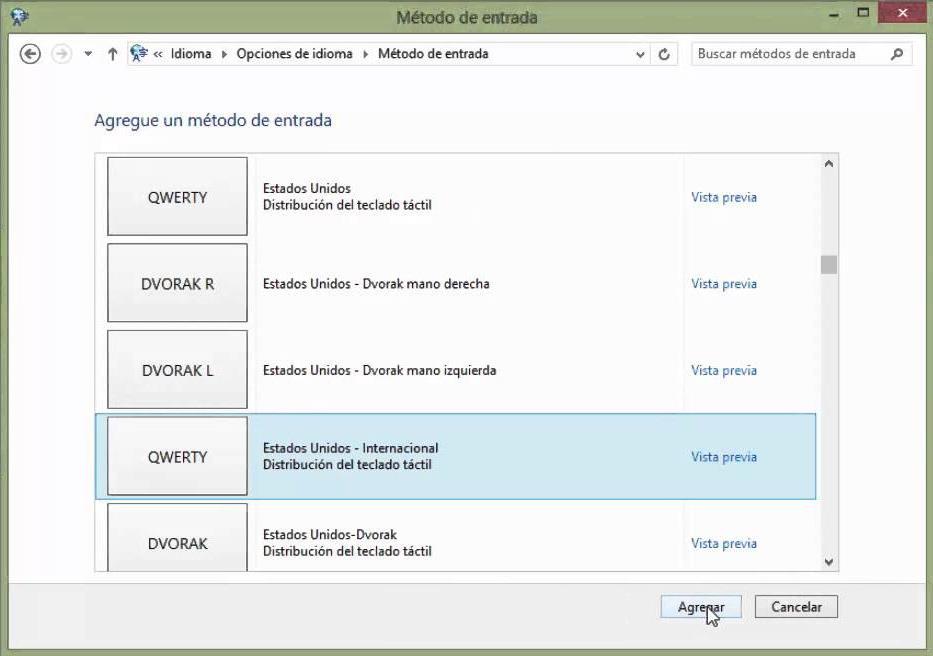Open the recent locations dropdown arrow
933x656 pixels.
tap(88, 54)
